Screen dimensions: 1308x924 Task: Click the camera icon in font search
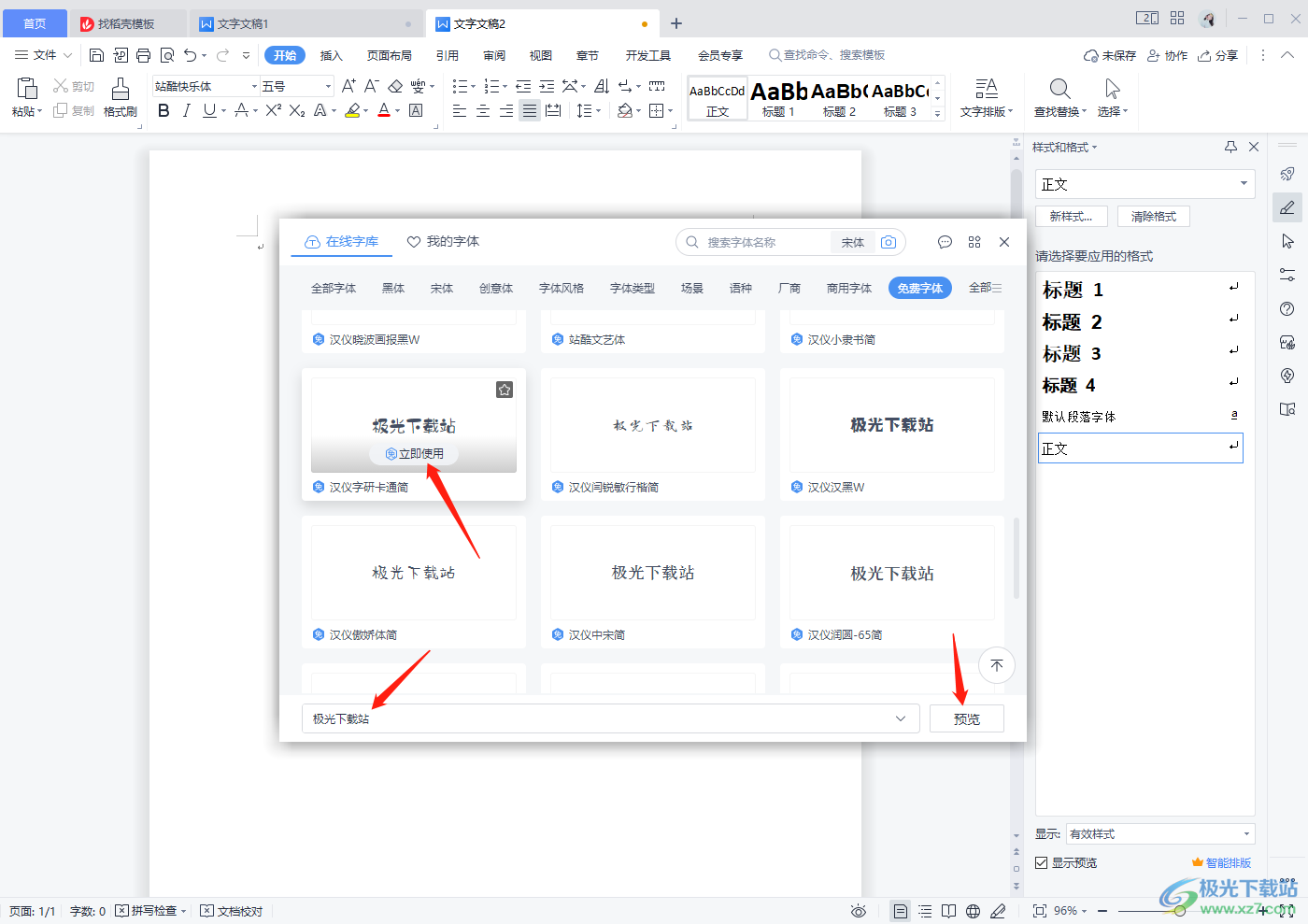(889, 242)
